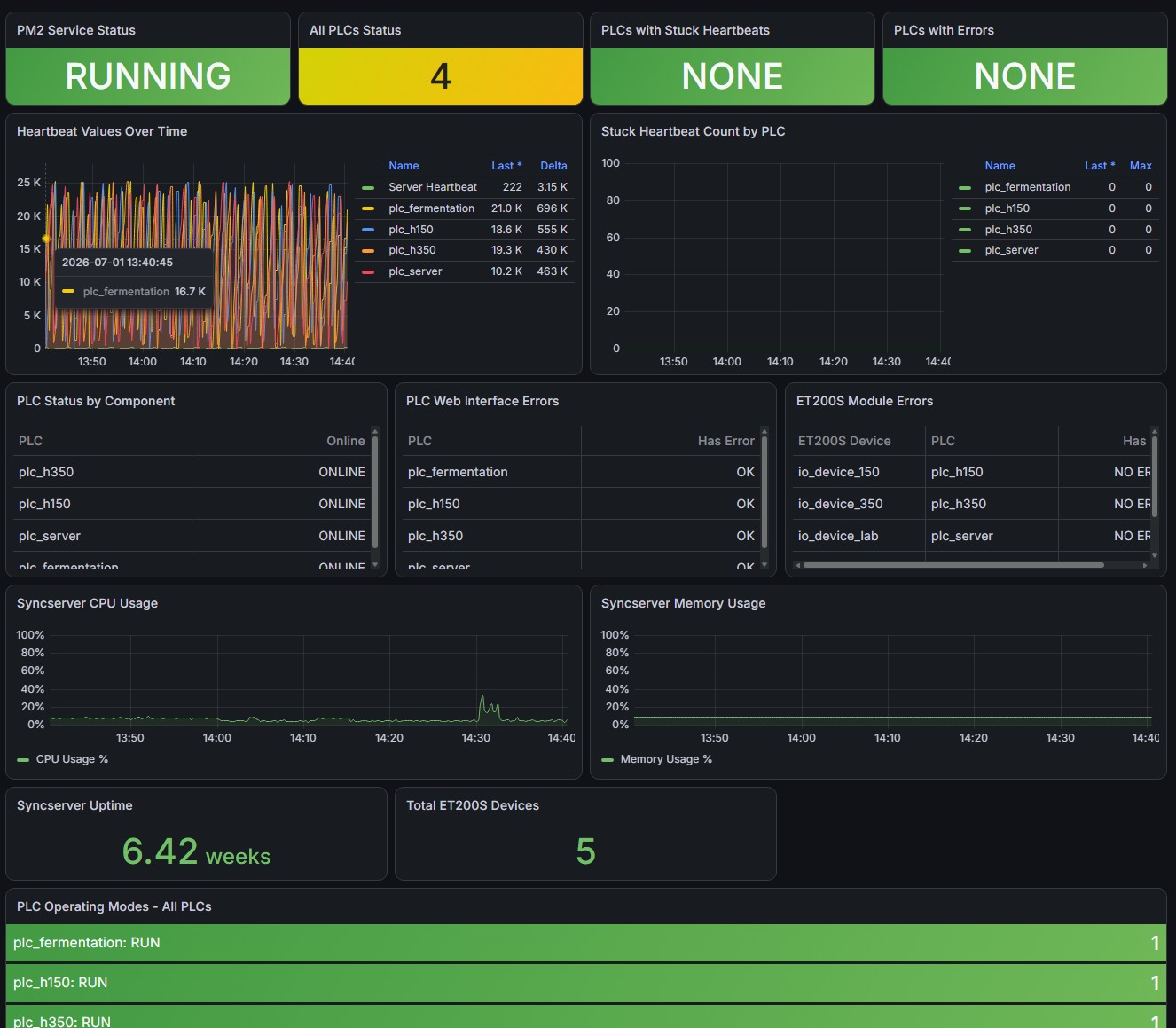Image resolution: width=1176 pixels, height=1028 pixels.
Task: Click the RUNNING status value
Action: click(x=148, y=76)
